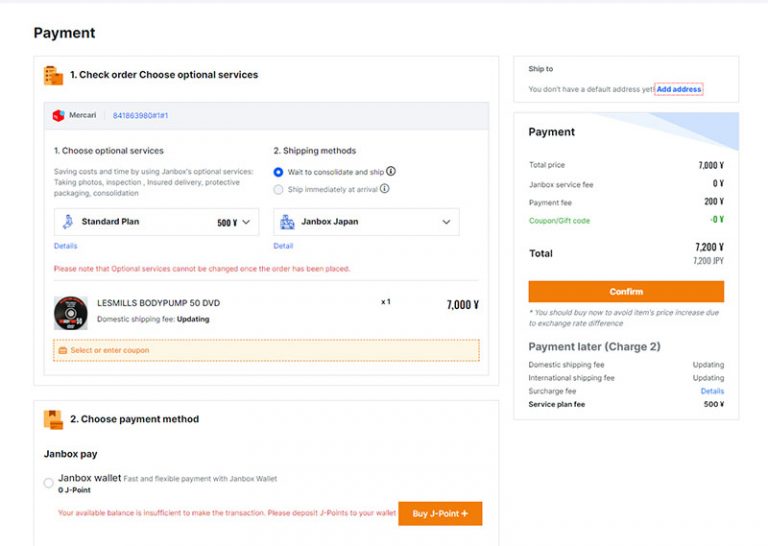The width and height of the screenshot is (768, 546).
Task: Open order number 841863980#1#1 link
Action: tap(140, 116)
